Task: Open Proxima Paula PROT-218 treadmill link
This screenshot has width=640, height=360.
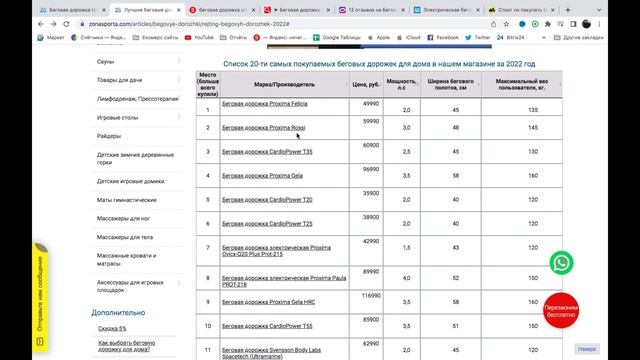Action: (284, 281)
